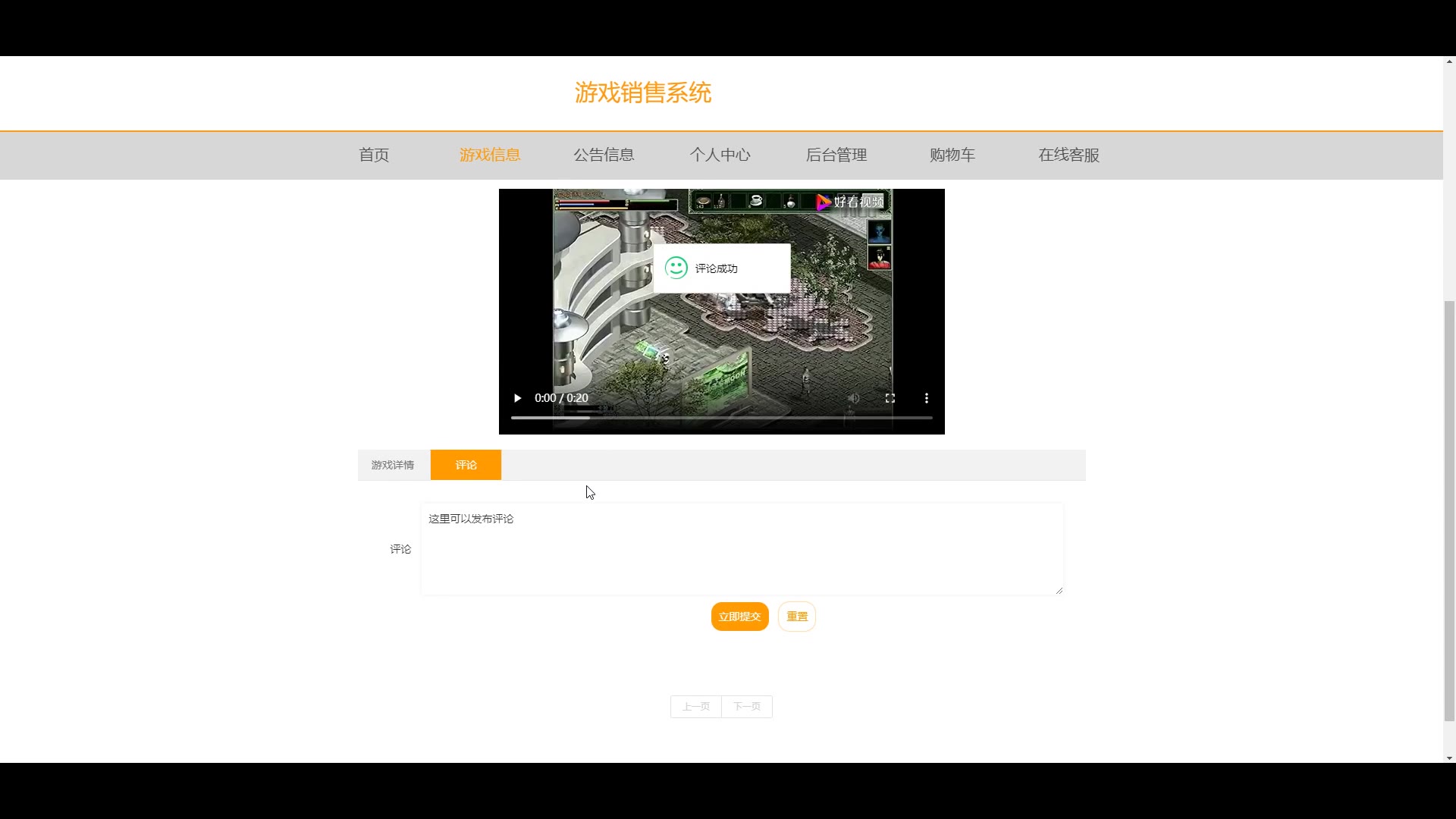Open 在线客服 chat page
1456x819 pixels.
tap(1068, 155)
